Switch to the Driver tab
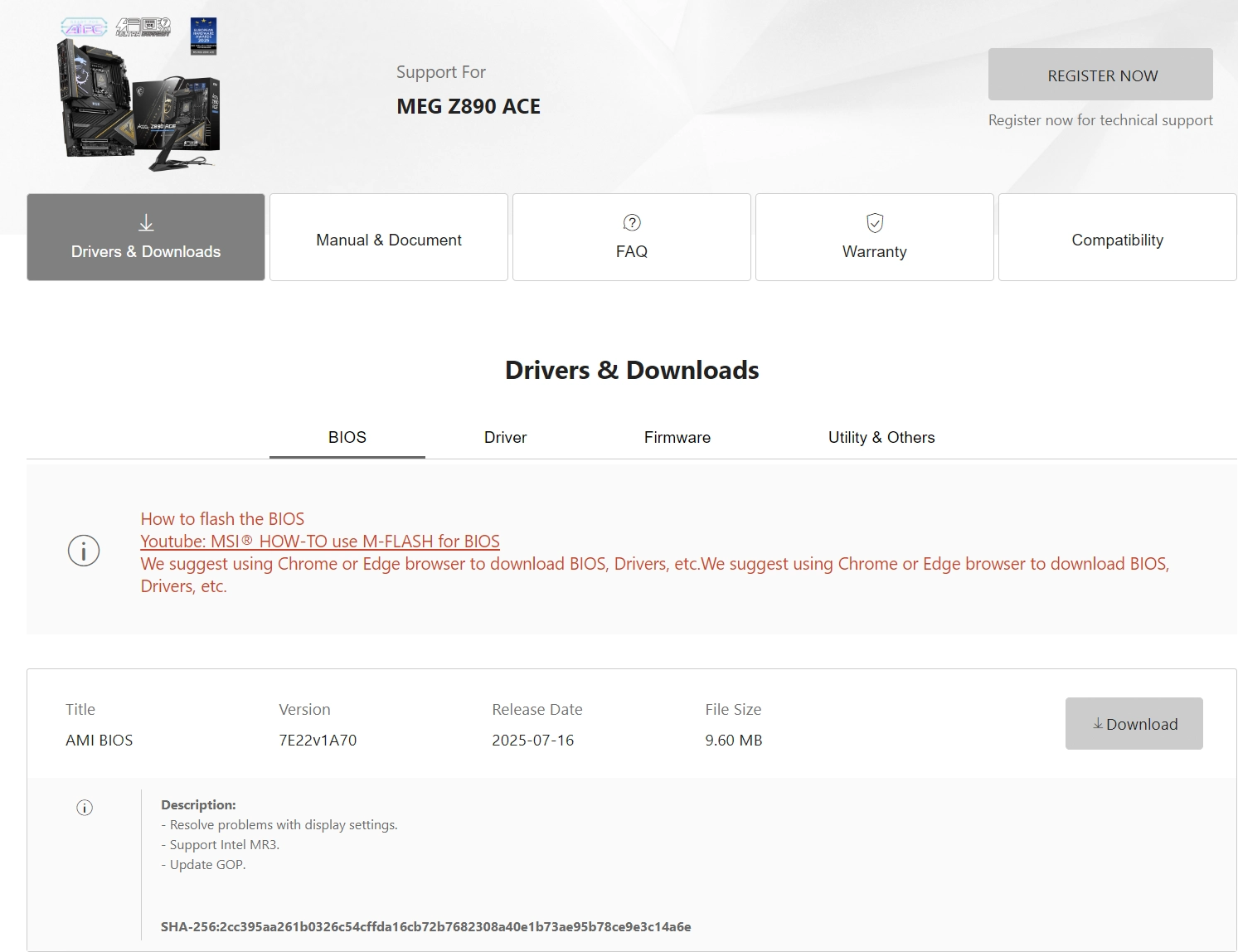The height and width of the screenshot is (952, 1238). pos(505,437)
